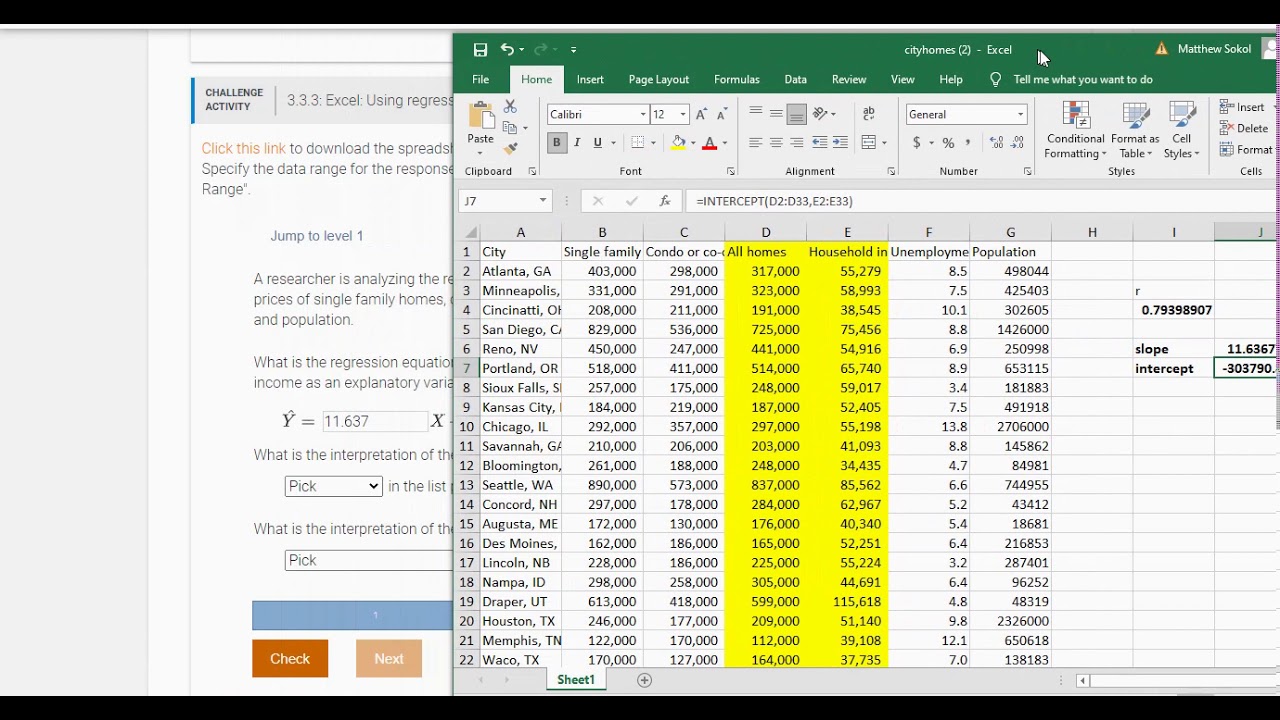Switch to the Page Layout tab

[659, 80]
